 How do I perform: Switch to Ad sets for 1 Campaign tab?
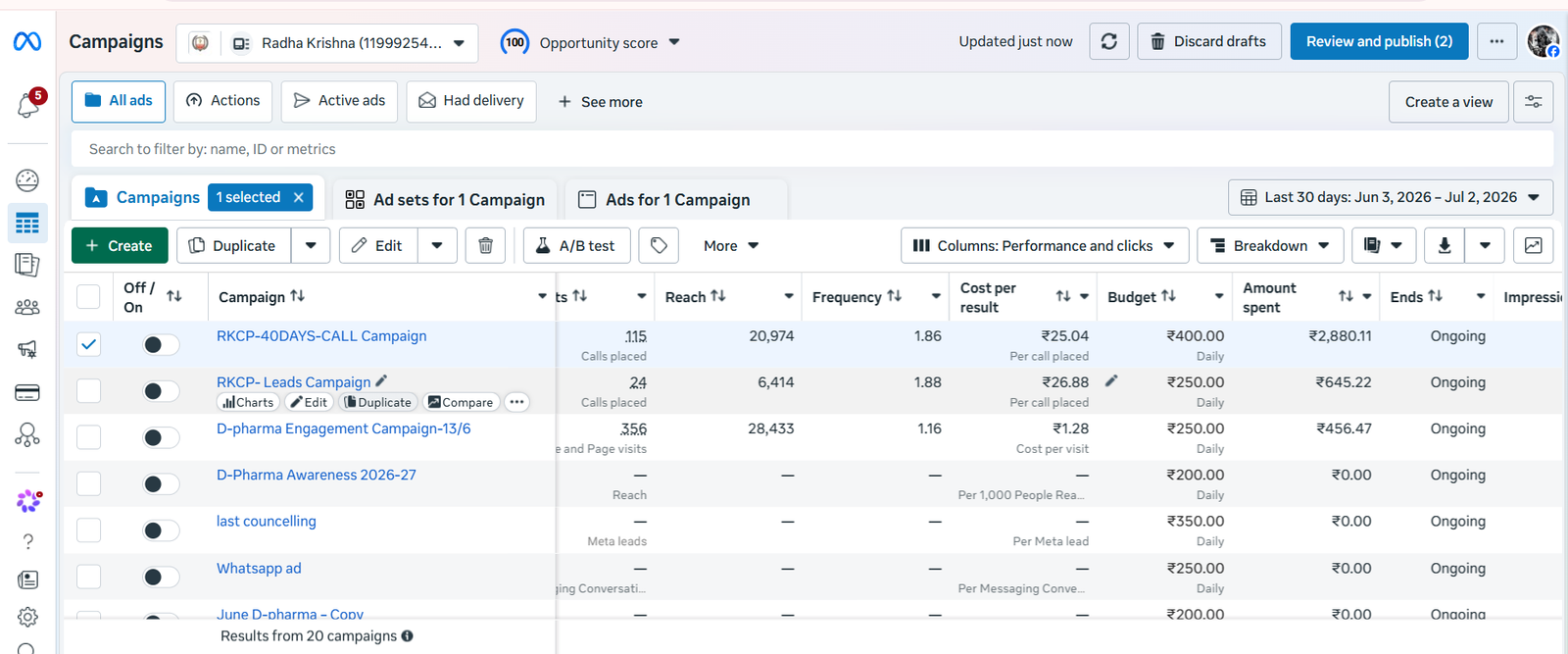point(445,200)
